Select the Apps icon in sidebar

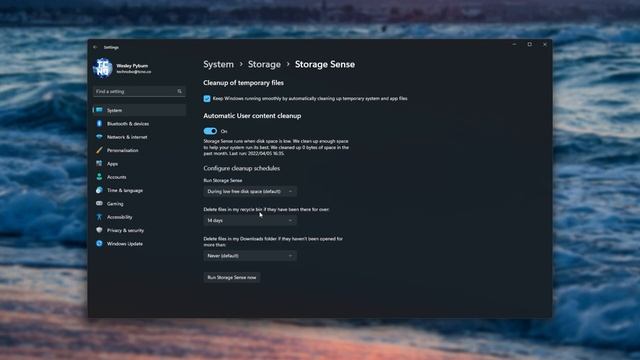click(x=99, y=164)
